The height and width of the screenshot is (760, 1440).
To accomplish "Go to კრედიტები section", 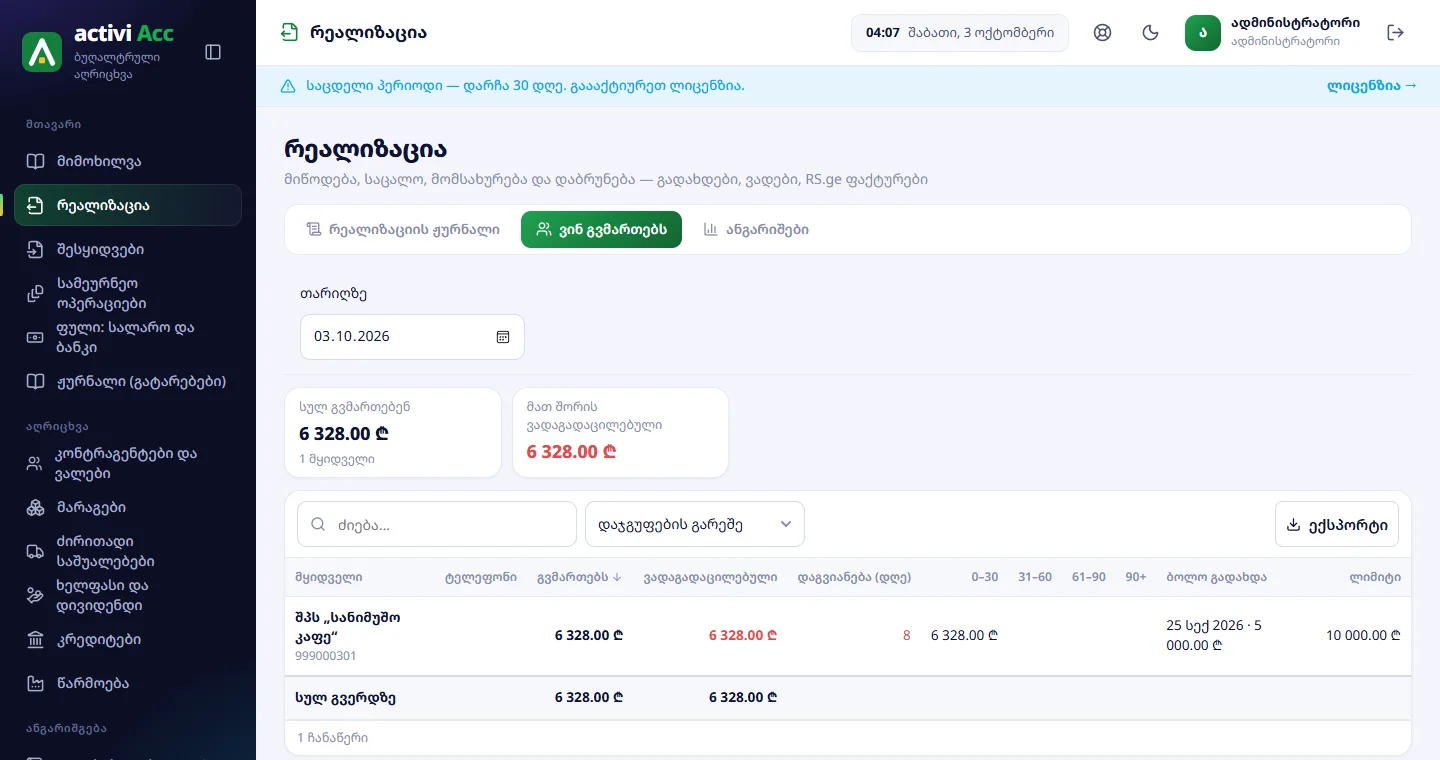I will tap(128, 640).
